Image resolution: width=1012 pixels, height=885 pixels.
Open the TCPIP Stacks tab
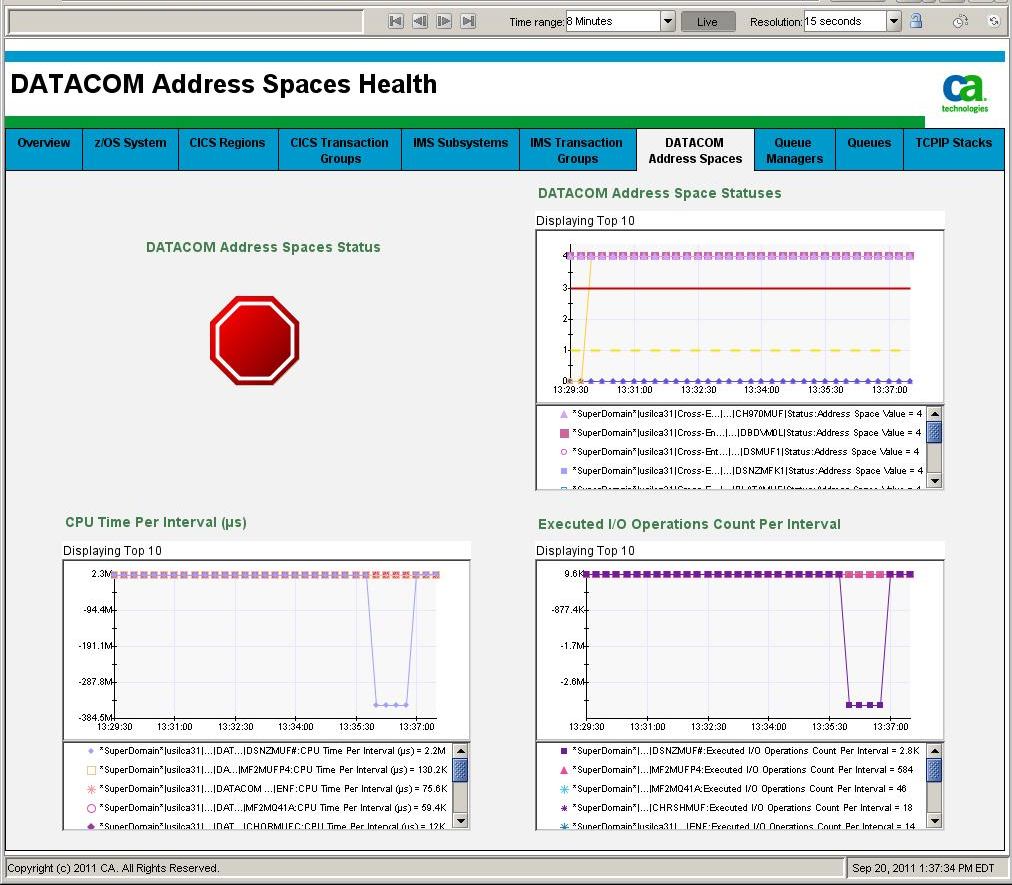tap(953, 150)
